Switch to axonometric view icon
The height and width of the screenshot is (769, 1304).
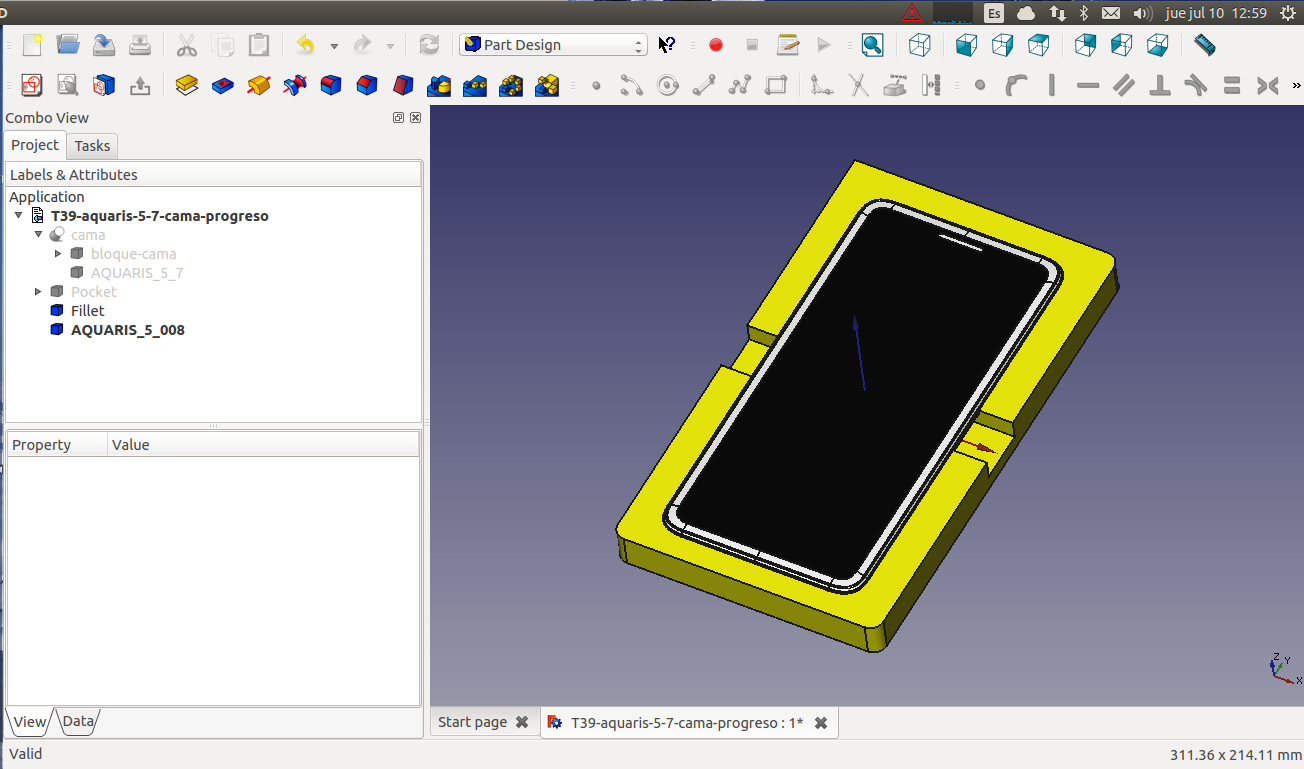tap(920, 45)
